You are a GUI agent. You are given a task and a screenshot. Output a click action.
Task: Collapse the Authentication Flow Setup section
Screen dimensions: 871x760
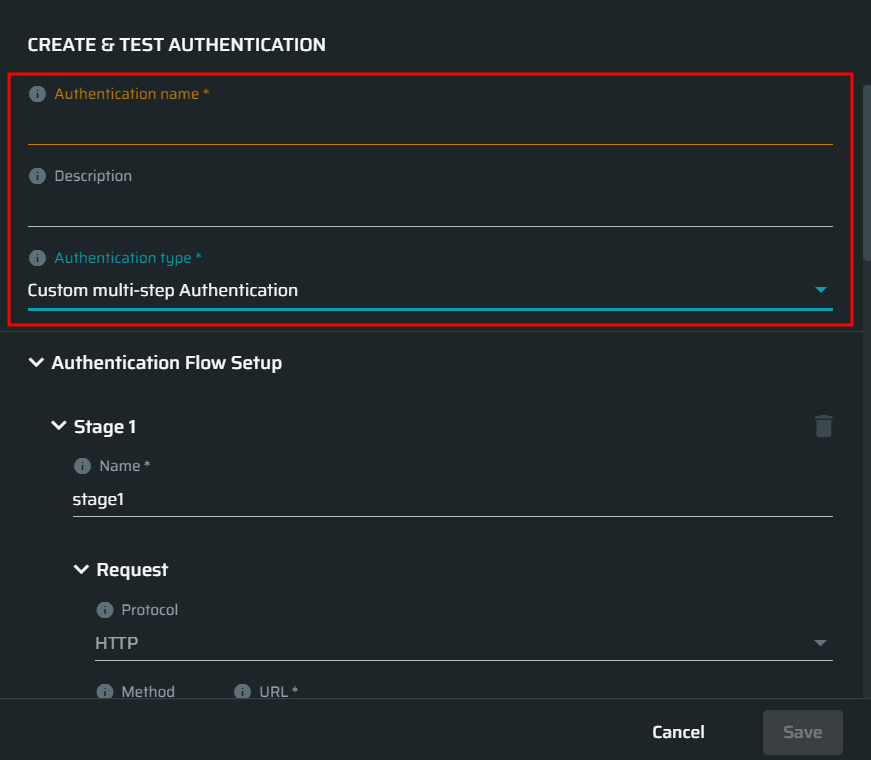(36, 363)
